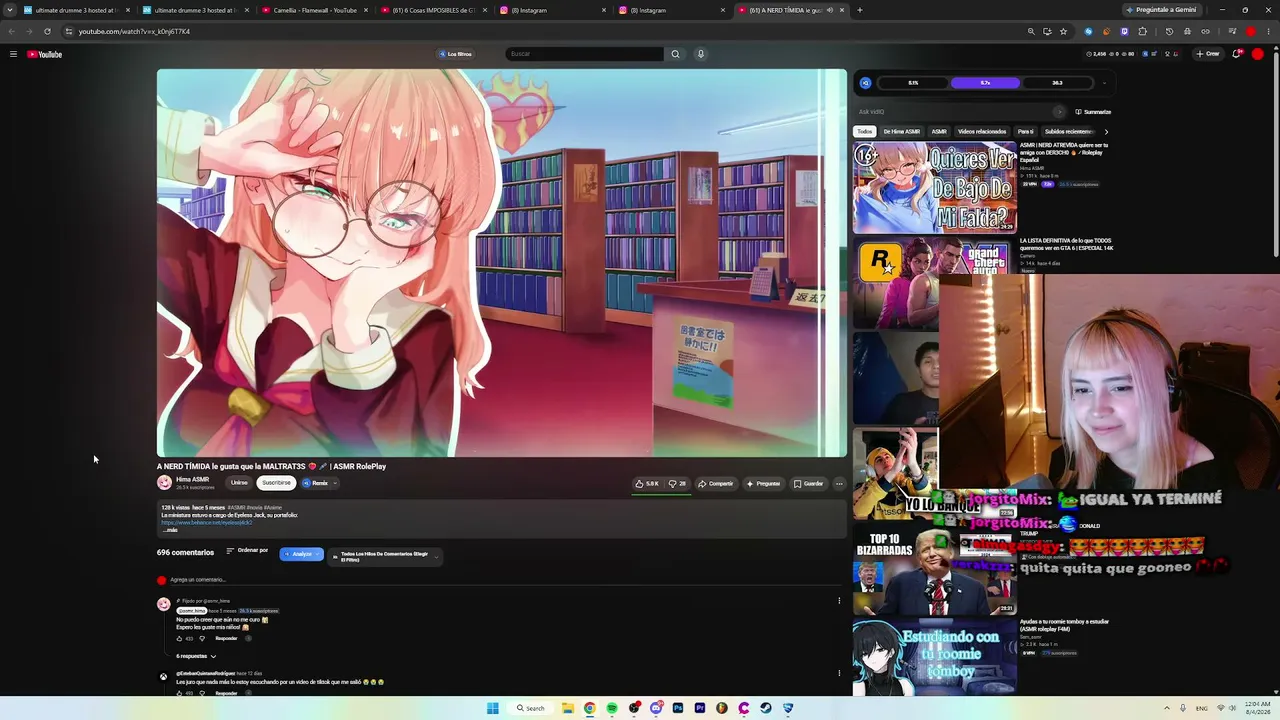The image size is (1280, 720).
Task: Open the YouTube hamburger guide menu
Action: coord(13,54)
